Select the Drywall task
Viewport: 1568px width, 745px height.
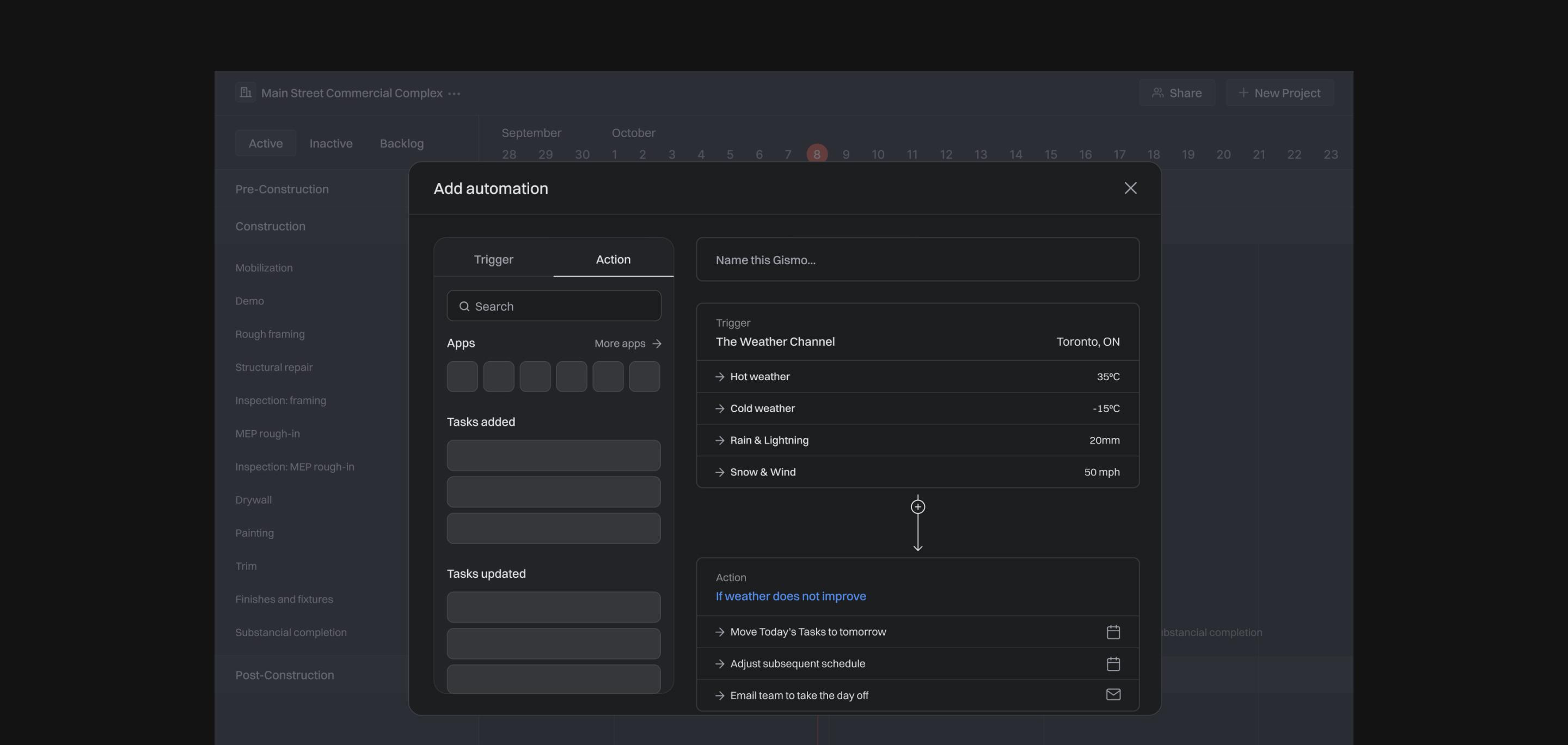point(253,500)
